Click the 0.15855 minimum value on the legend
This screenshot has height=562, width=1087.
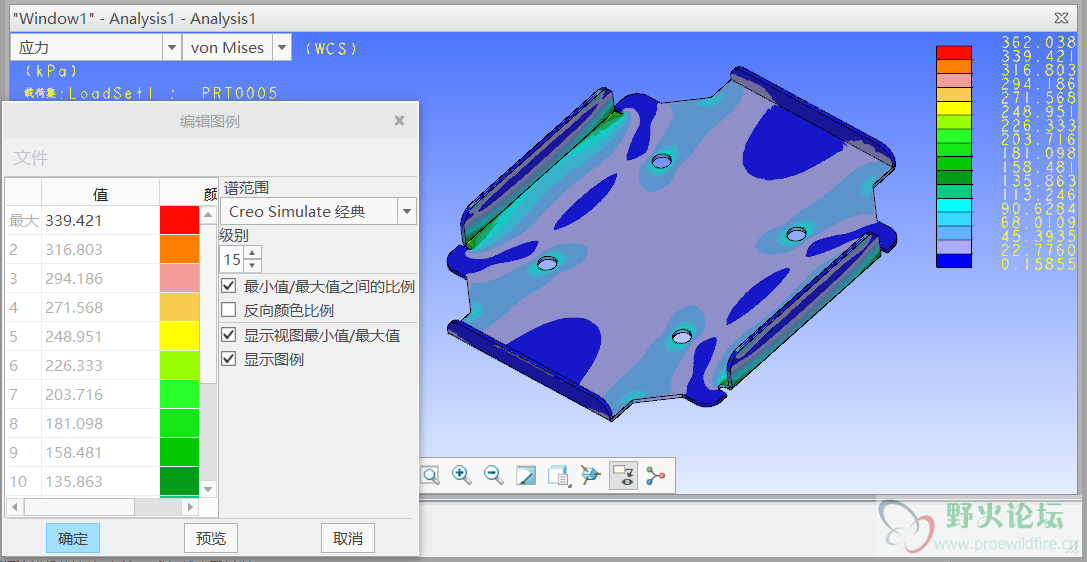coord(1038,264)
